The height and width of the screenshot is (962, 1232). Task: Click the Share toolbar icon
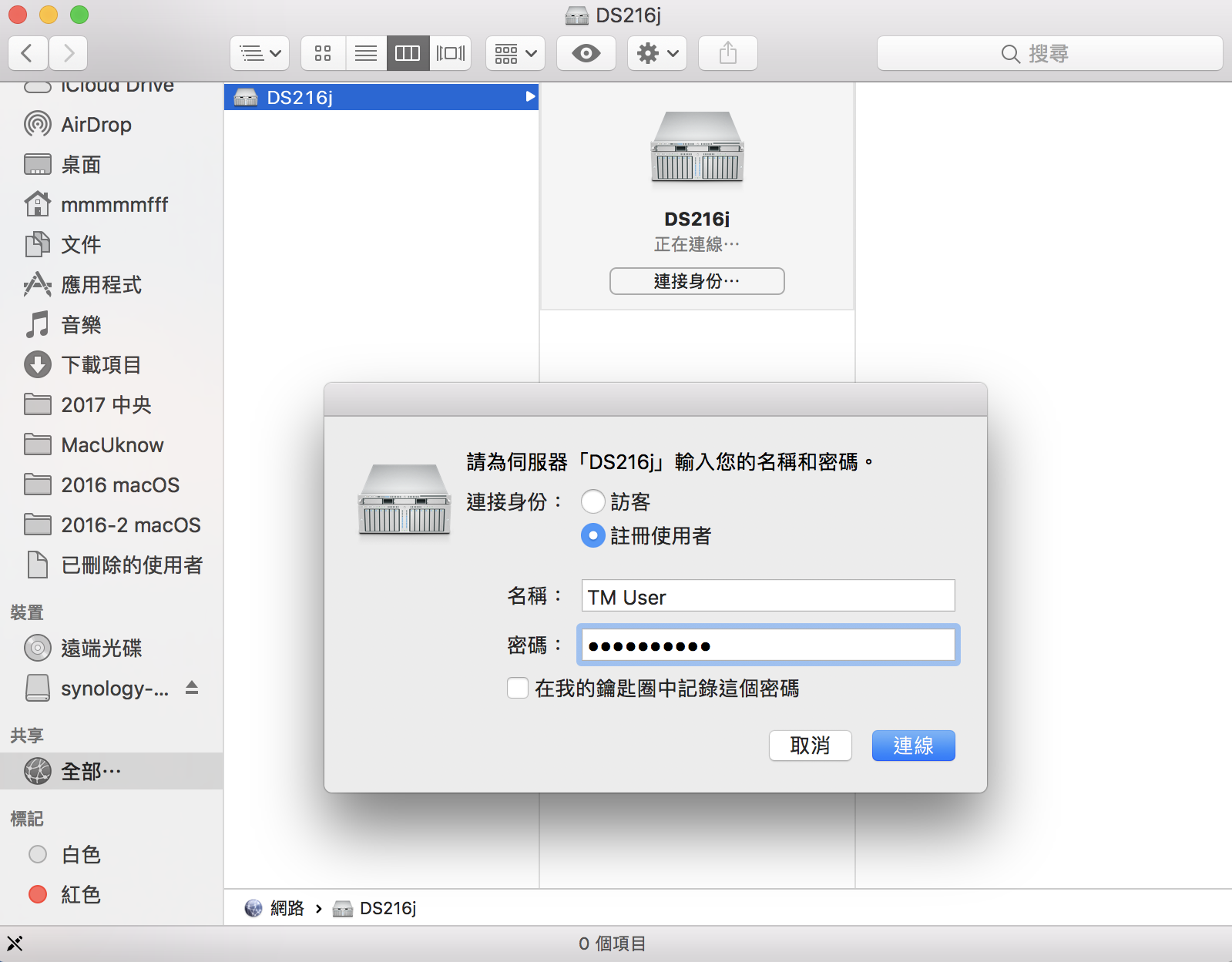pos(727,53)
